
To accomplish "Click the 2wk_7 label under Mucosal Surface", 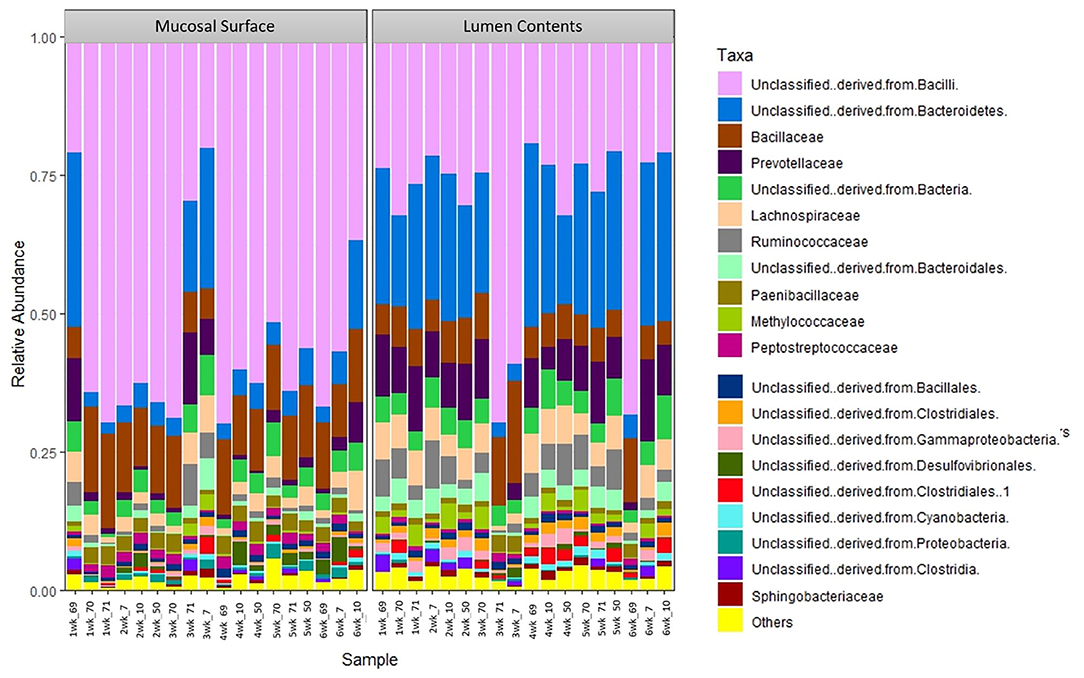I will point(123,619).
